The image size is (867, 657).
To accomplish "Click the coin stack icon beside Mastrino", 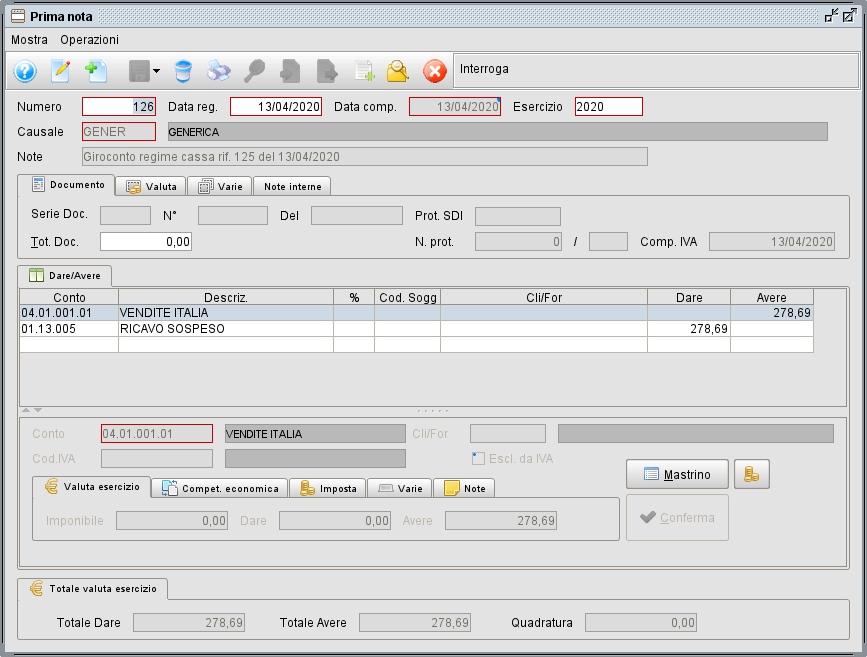I will (x=752, y=474).
